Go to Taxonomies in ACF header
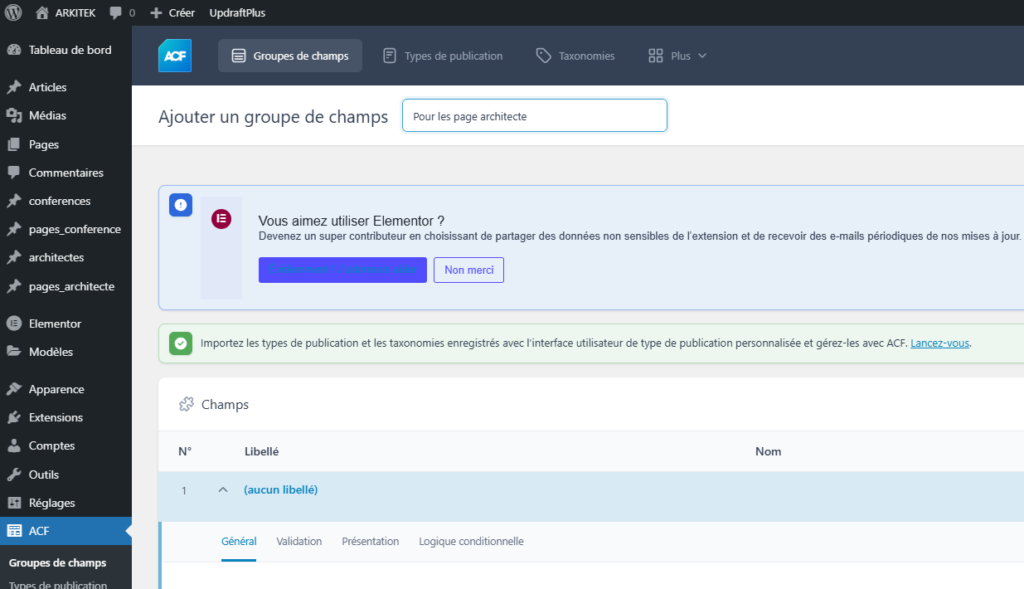The width and height of the screenshot is (1024, 589). tap(576, 56)
